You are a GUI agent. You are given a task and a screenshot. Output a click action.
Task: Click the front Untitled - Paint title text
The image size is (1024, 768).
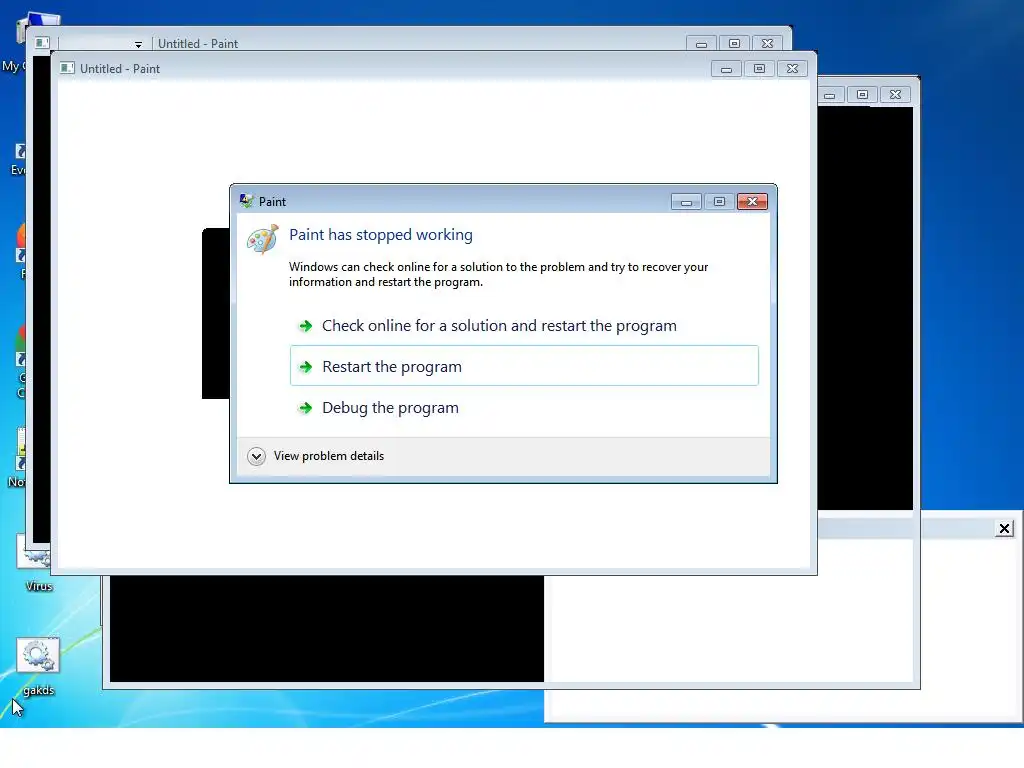[120, 69]
